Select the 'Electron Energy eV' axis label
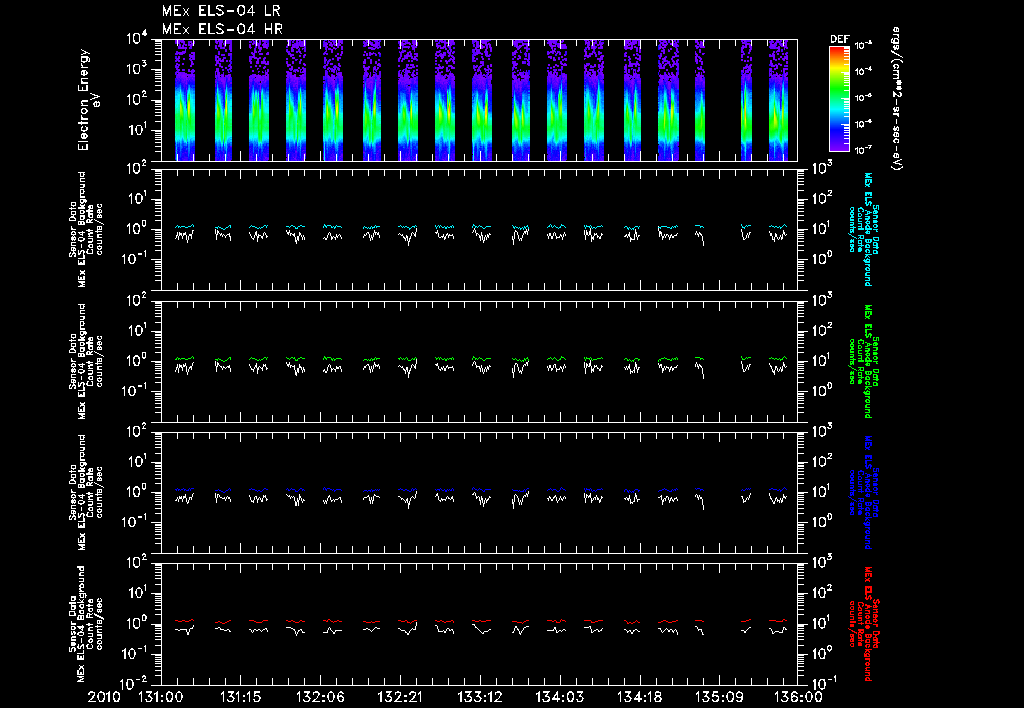 click(88, 100)
